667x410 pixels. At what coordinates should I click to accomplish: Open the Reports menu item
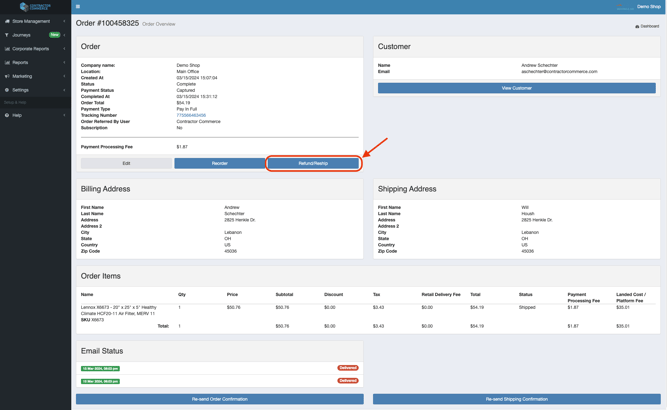coord(35,63)
